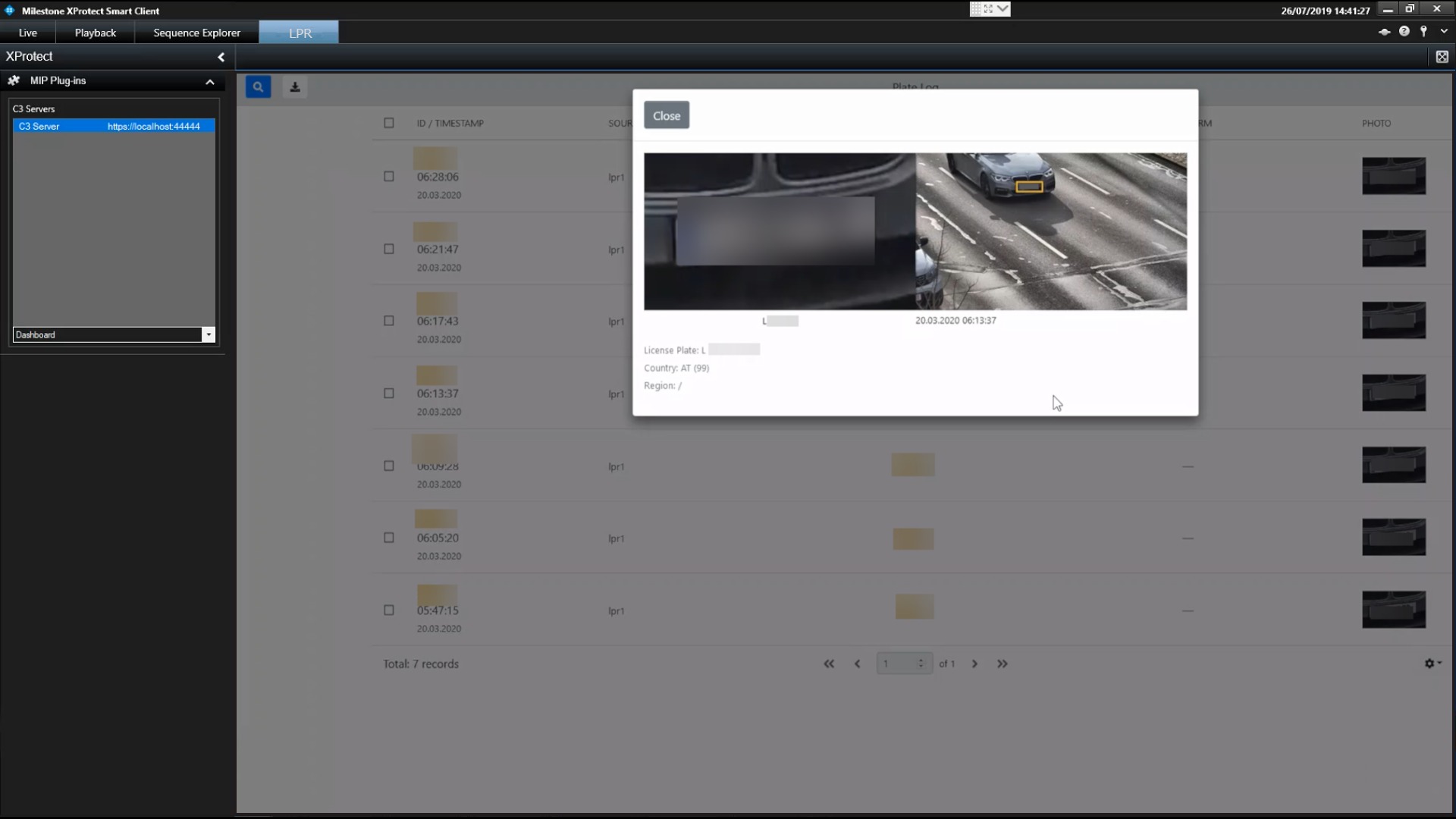This screenshot has height=819, width=1456.
Task: Switch to the Live tab
Action: pyautogui.click(x=28, y=33)
